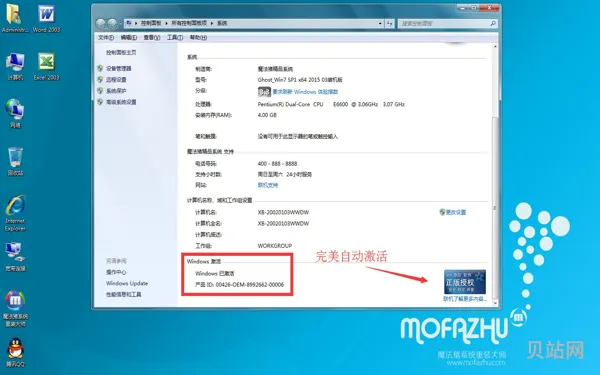
Task: Open Advanced system settings in sidebar
Action: pos(121,102)
